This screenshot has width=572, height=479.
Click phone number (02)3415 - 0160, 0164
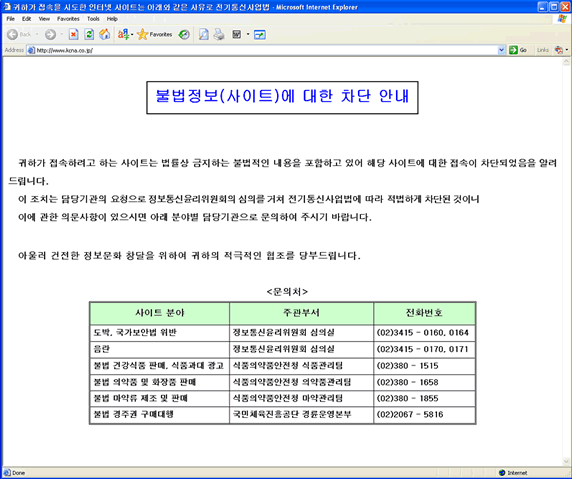pos(422,333)
